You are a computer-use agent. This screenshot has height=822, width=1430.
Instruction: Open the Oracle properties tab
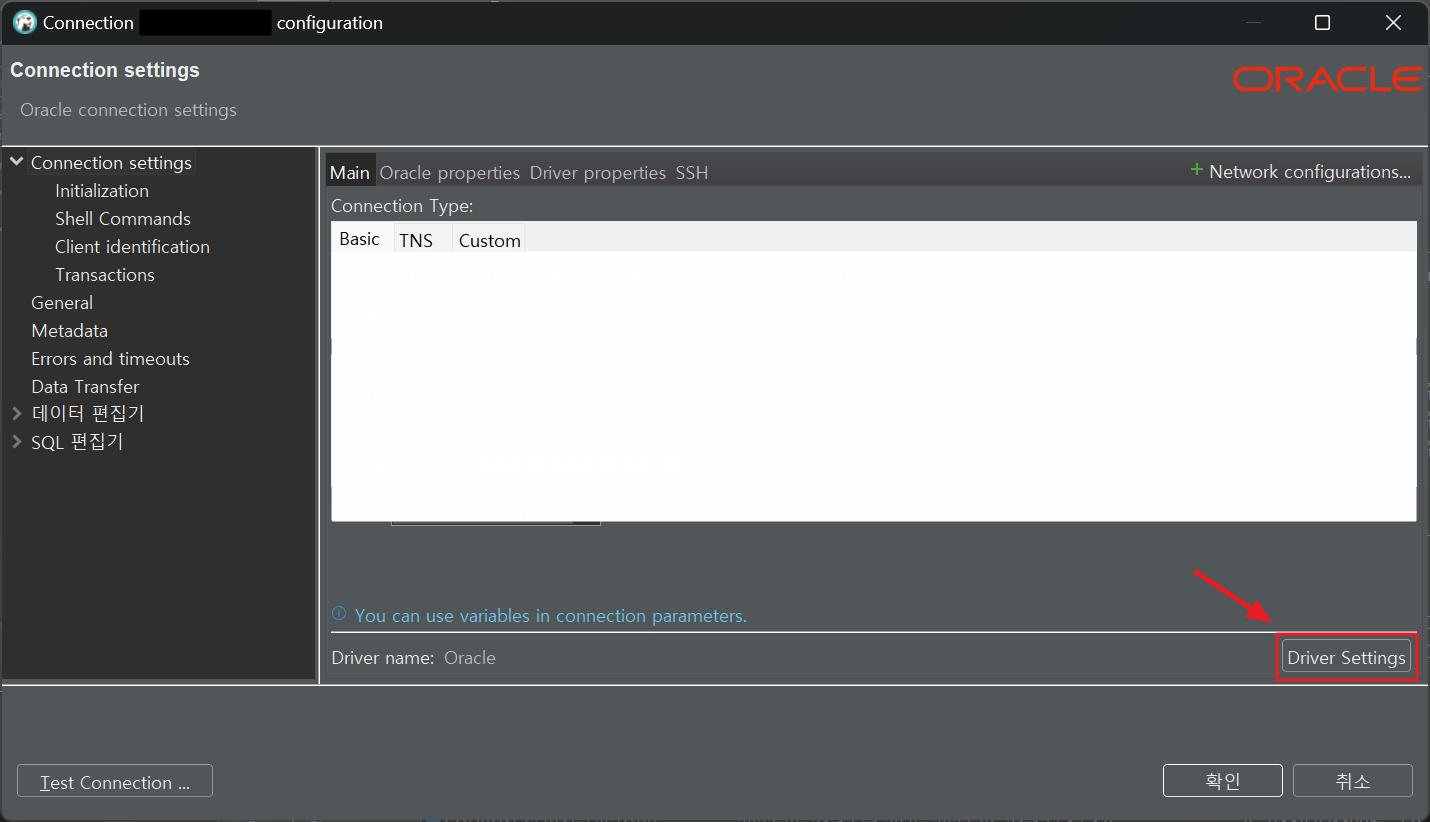coord(450,172)
